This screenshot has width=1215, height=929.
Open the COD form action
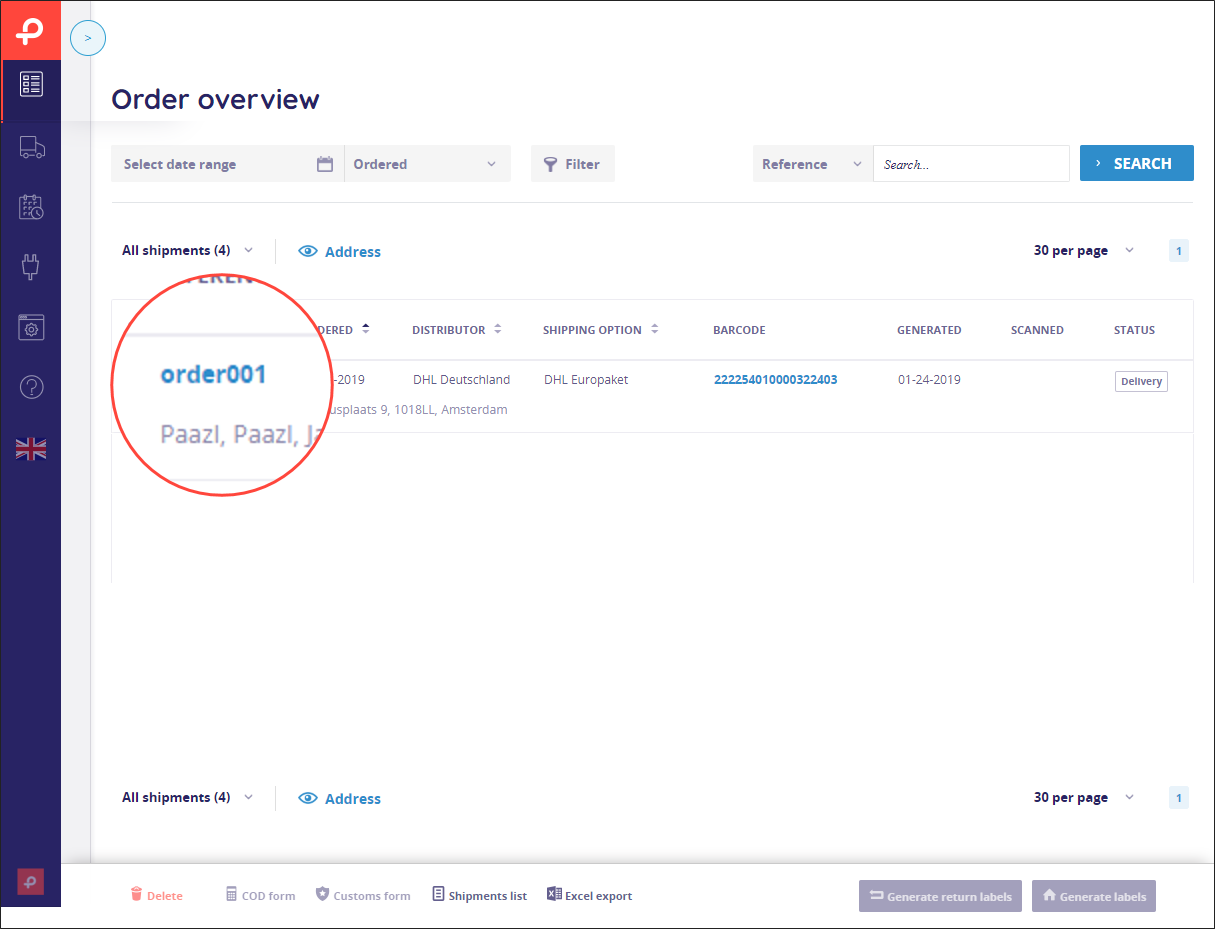tap(260, 895)
